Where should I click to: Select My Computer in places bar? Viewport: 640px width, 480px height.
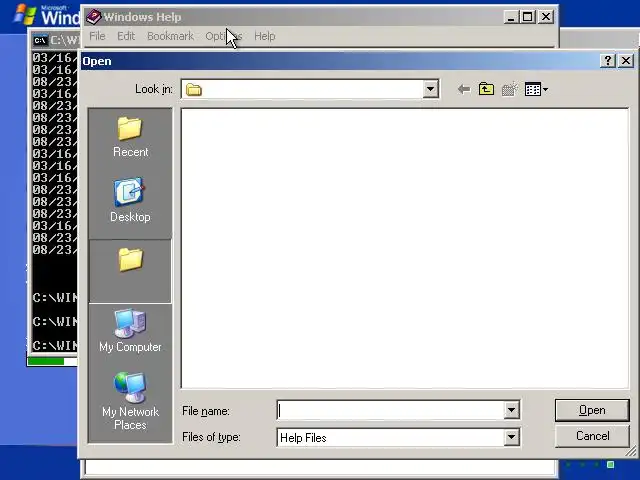(x=130, y=331)
